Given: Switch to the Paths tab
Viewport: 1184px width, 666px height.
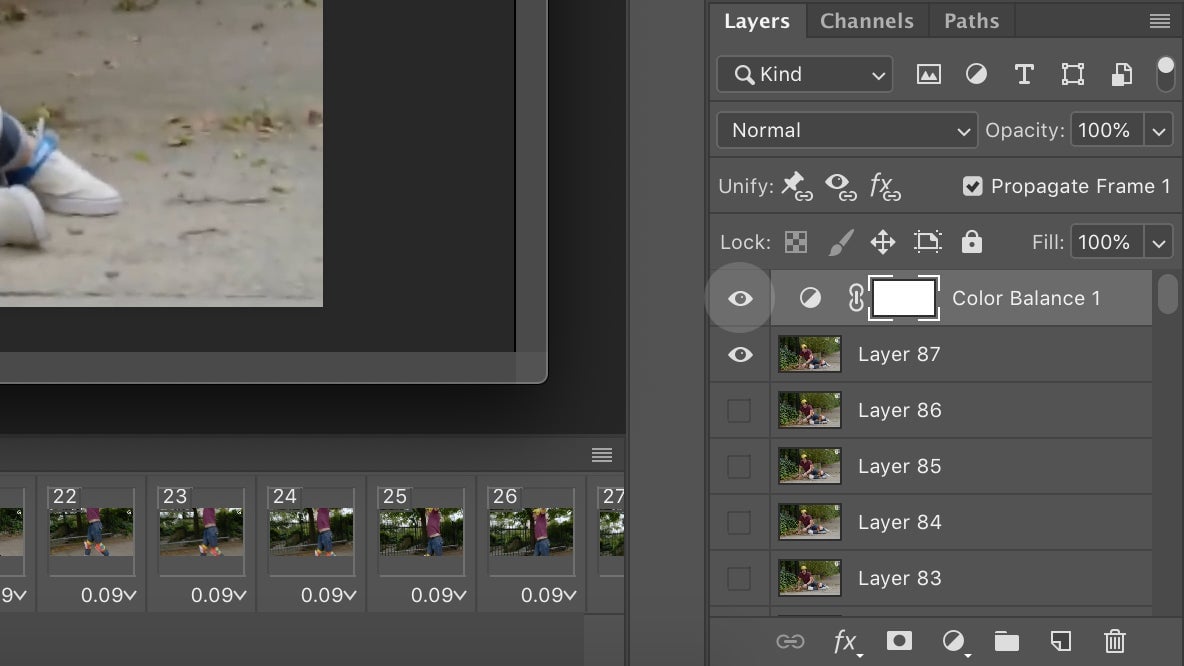Looking at the screenshot, I should click(971, 21).
